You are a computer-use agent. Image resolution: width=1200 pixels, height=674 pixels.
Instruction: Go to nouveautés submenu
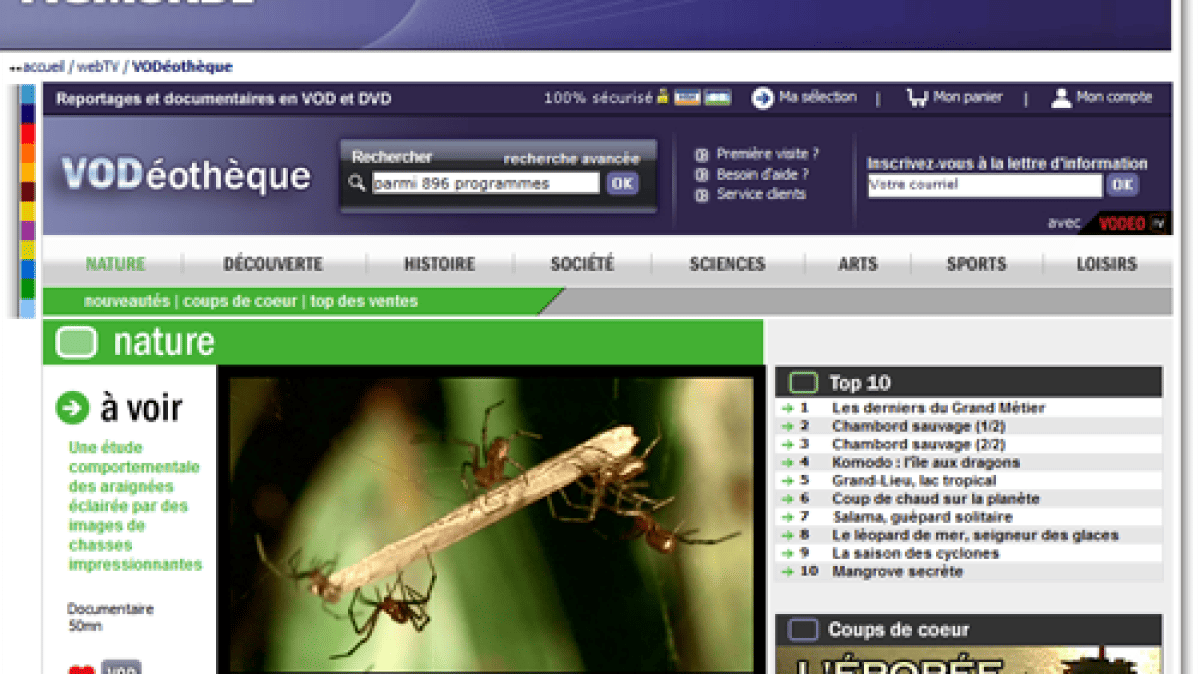(127, 301)
